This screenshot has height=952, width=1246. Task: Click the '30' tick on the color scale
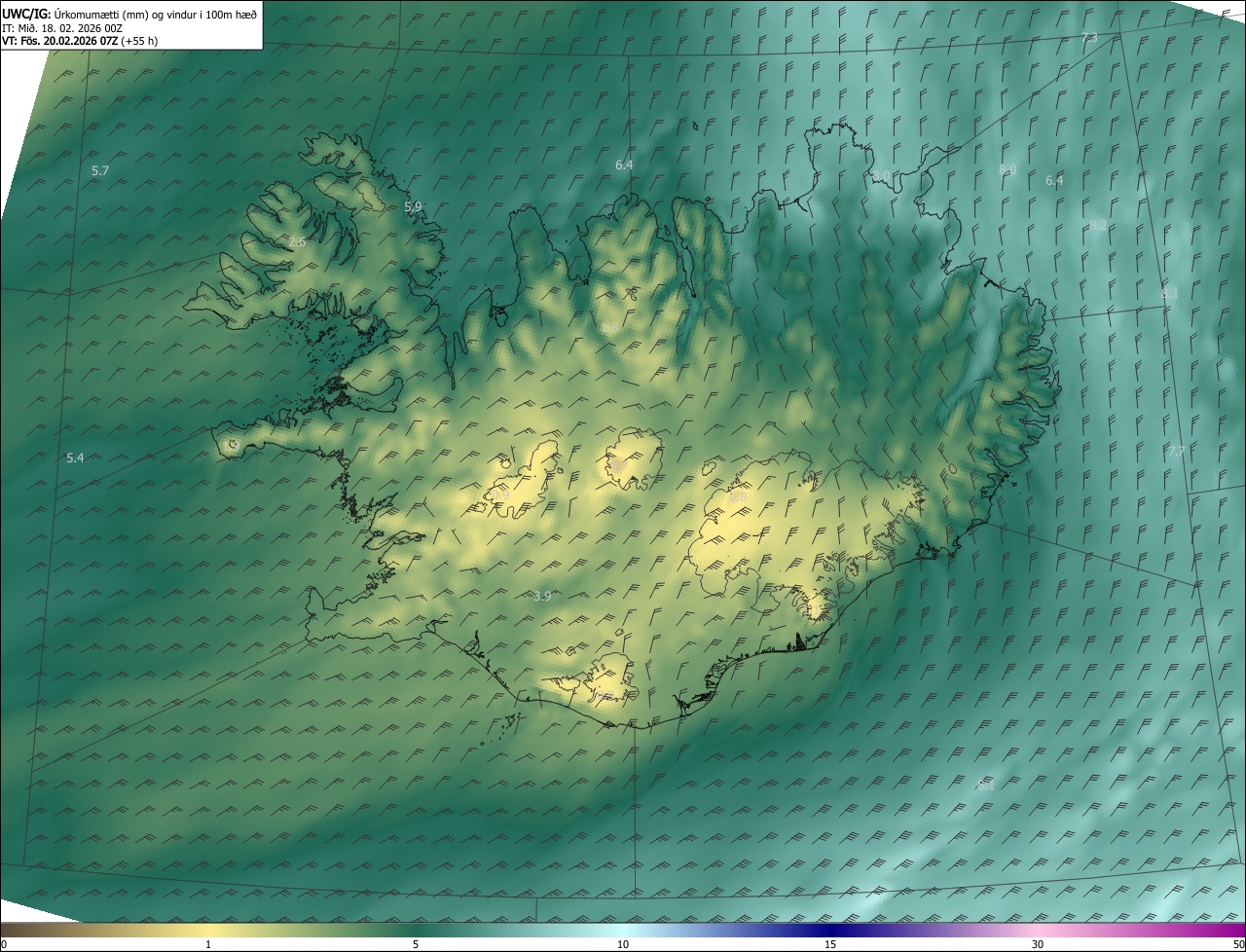(x=1038, y=944)
